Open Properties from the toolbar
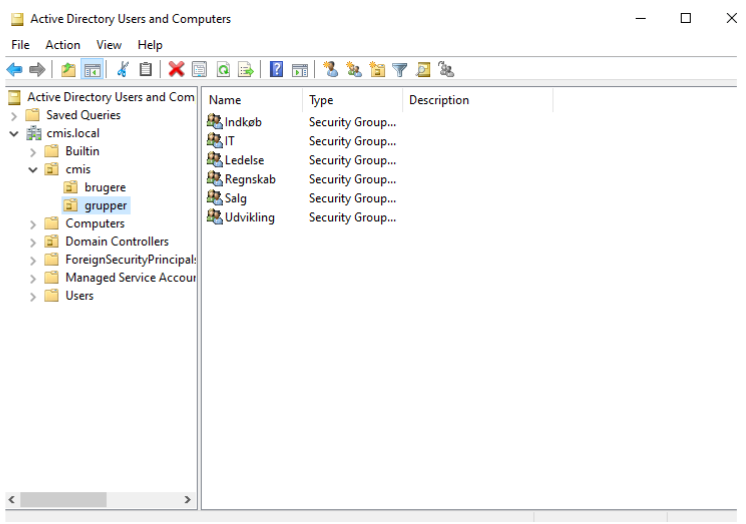 click(199, 69)
